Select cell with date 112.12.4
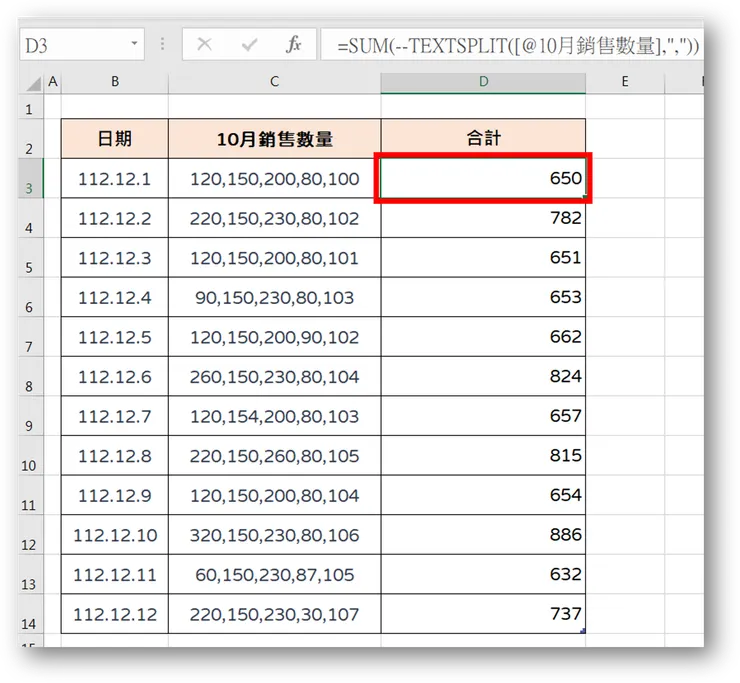Image resolution: width=740 pixels, height=683 pixels. (115, 297)
